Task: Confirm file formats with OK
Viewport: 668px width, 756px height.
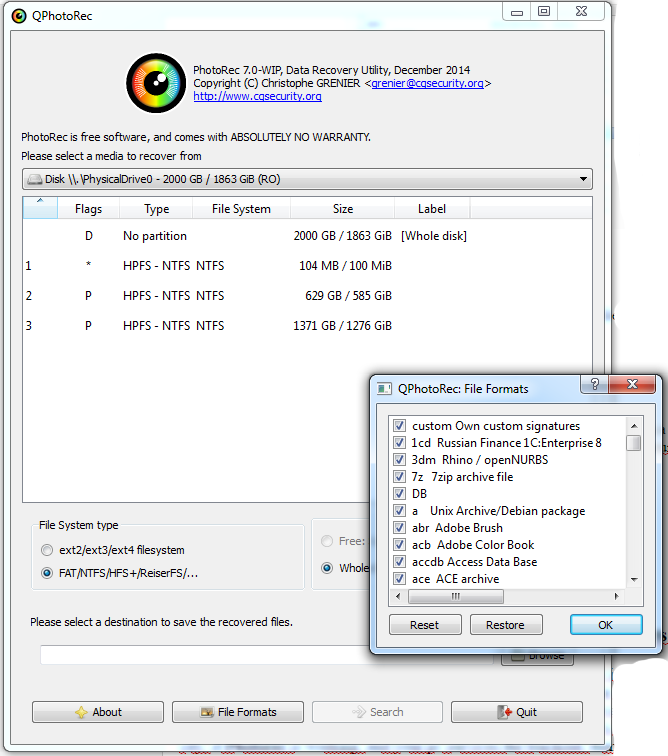Action: 606,625
